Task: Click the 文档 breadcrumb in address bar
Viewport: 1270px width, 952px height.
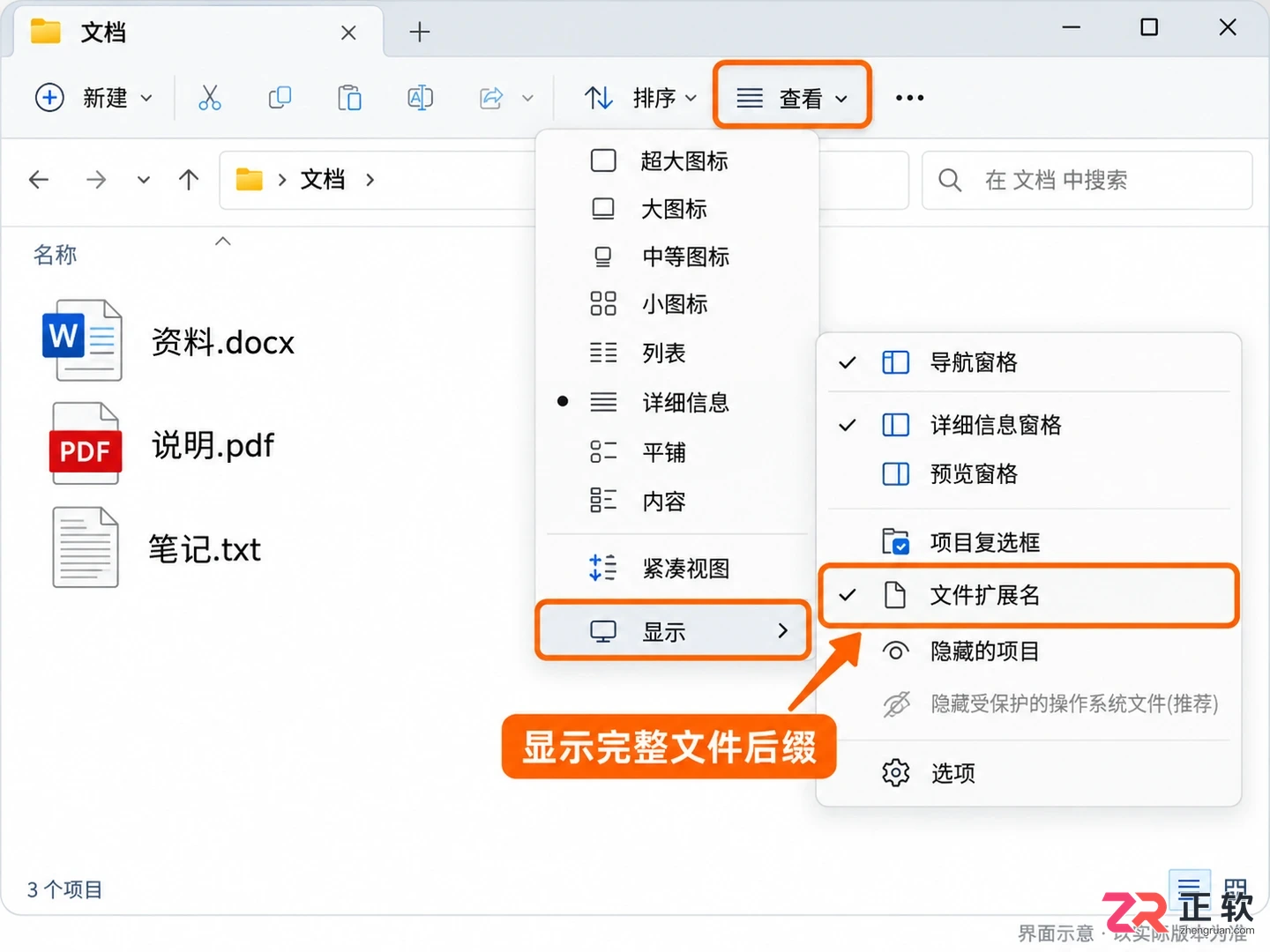Action: pos(323,180)
